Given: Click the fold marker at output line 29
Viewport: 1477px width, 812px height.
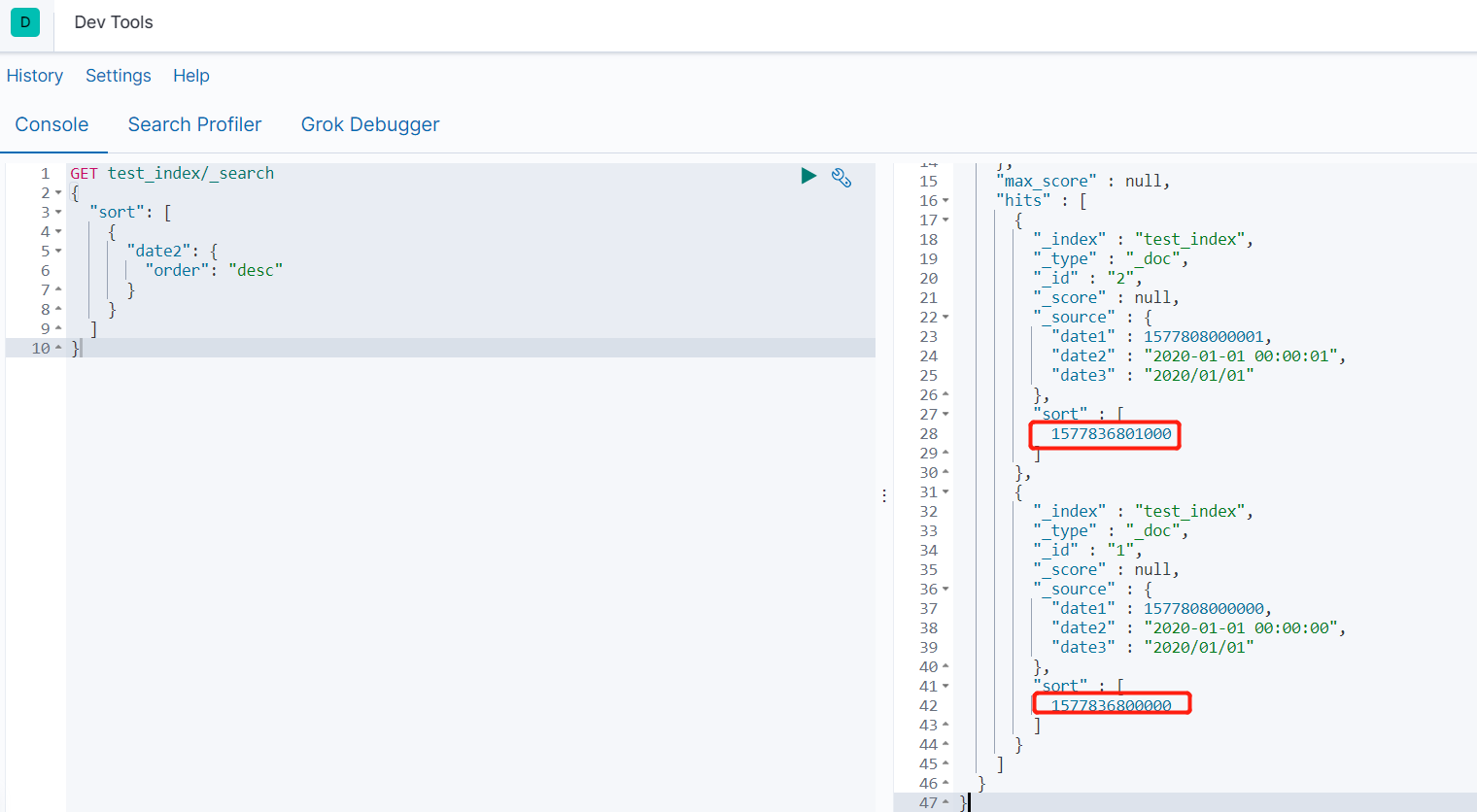Looking at the screenshot, I should pos(945,453).
